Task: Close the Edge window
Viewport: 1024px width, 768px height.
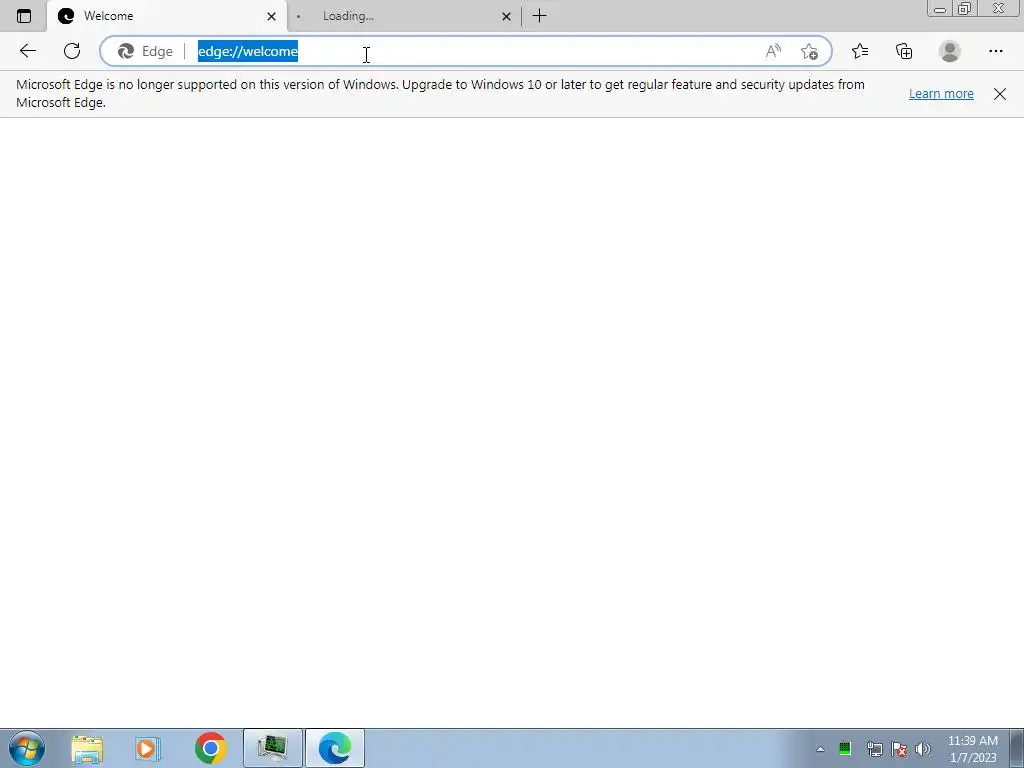Action: pos(999,8)
